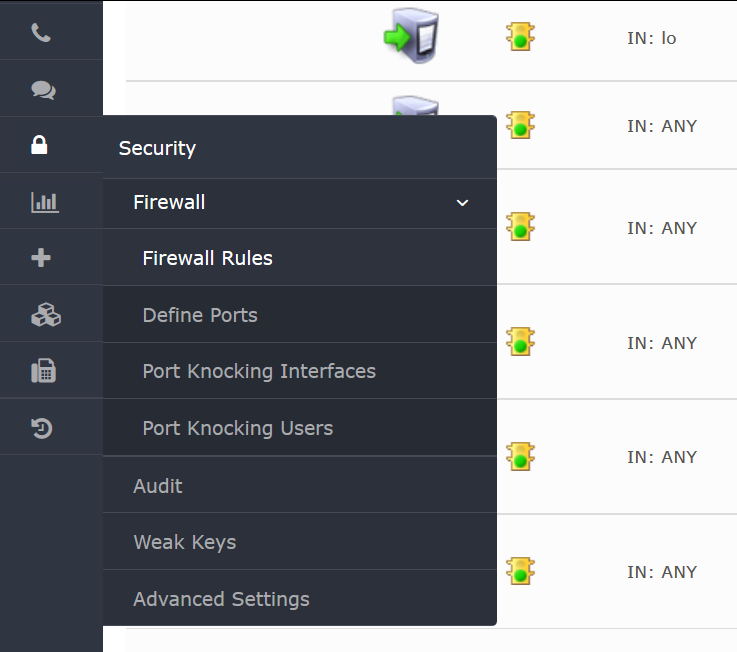Open the cubes addons sidebar icon
The width and height of the screenshot is (737, 652).
tap(46, 314)
